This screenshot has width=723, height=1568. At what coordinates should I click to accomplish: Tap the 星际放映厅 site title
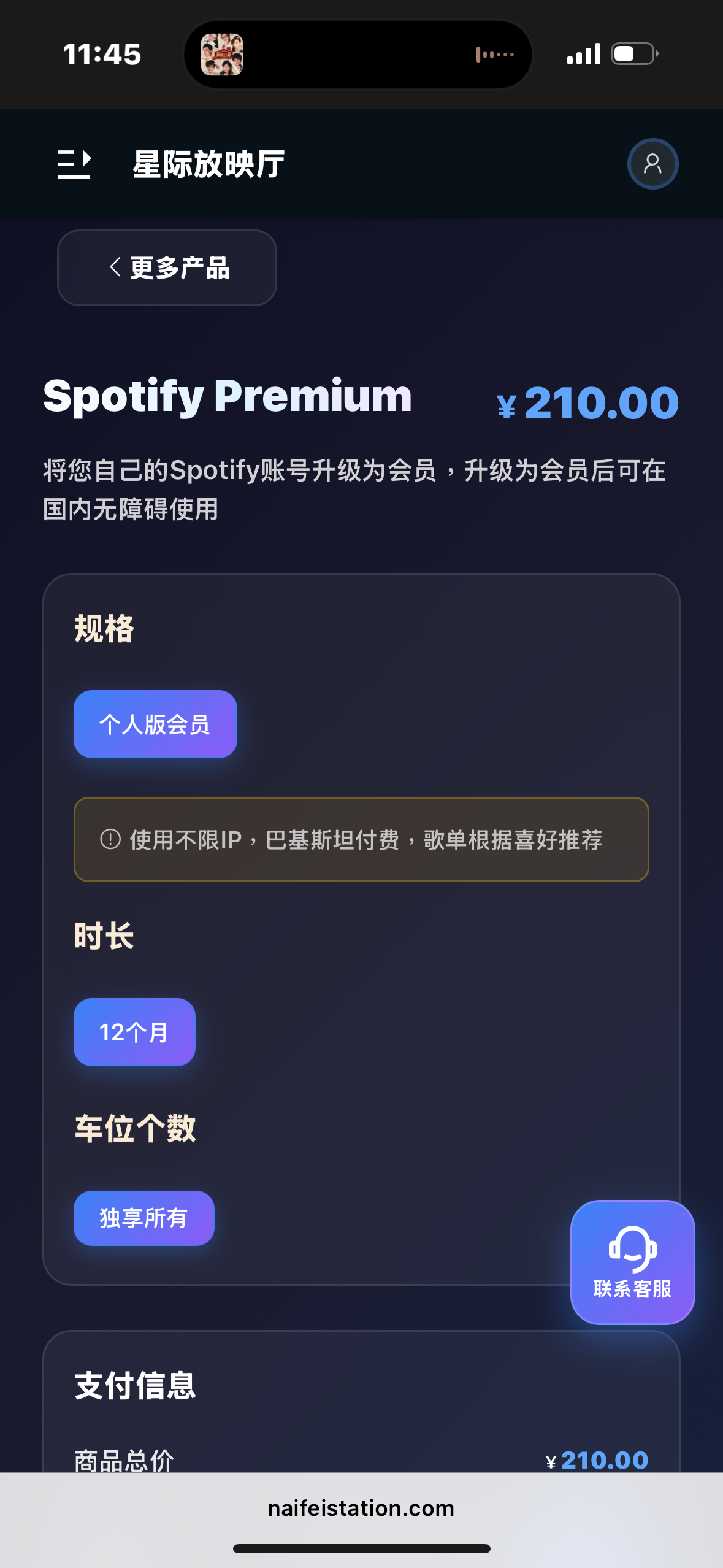pyautogui.click(x=208, y=164)
